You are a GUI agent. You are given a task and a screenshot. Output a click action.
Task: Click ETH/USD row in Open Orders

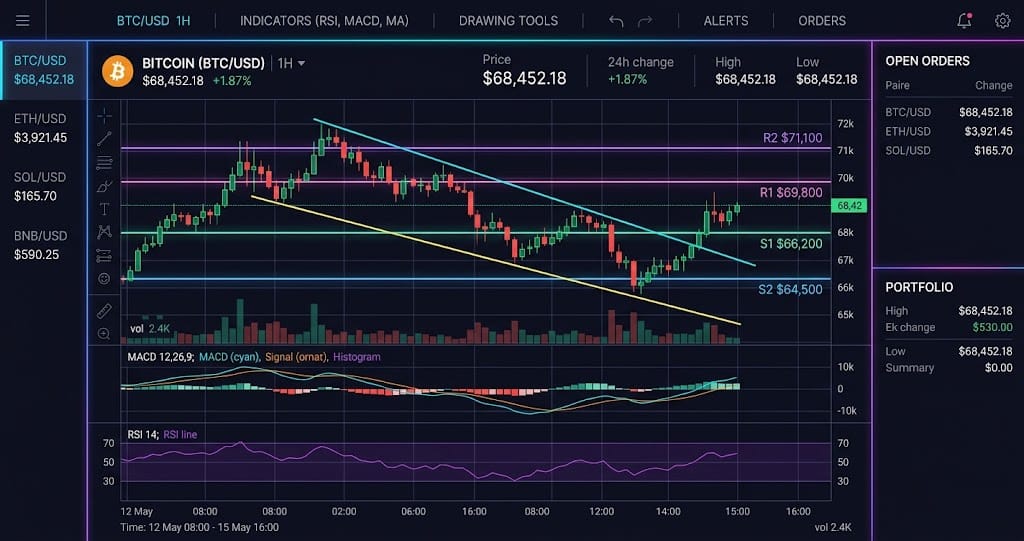point(949,131)
